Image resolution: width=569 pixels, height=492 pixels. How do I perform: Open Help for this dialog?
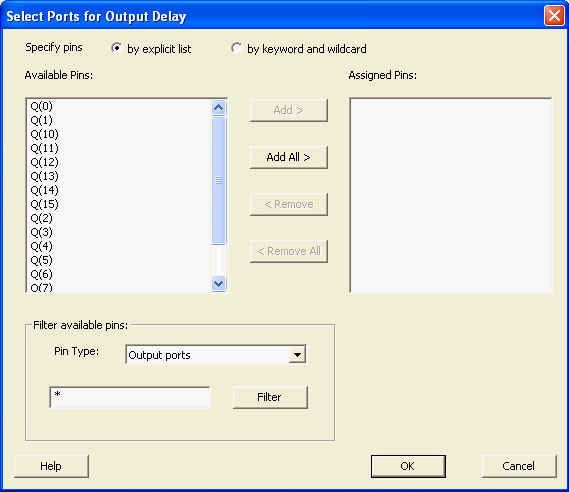point(51,466)
